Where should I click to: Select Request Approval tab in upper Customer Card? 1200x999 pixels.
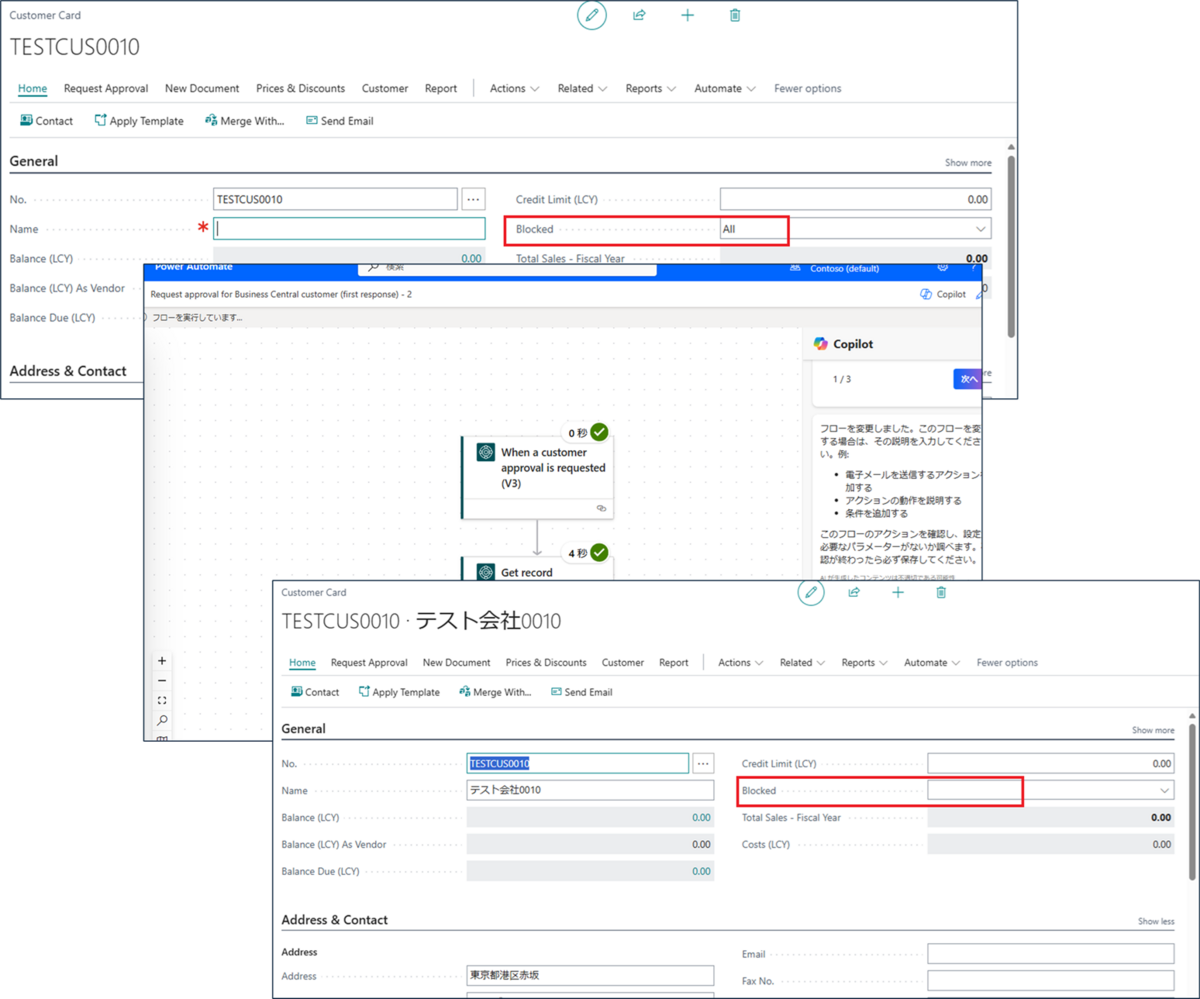coord(106,88)
